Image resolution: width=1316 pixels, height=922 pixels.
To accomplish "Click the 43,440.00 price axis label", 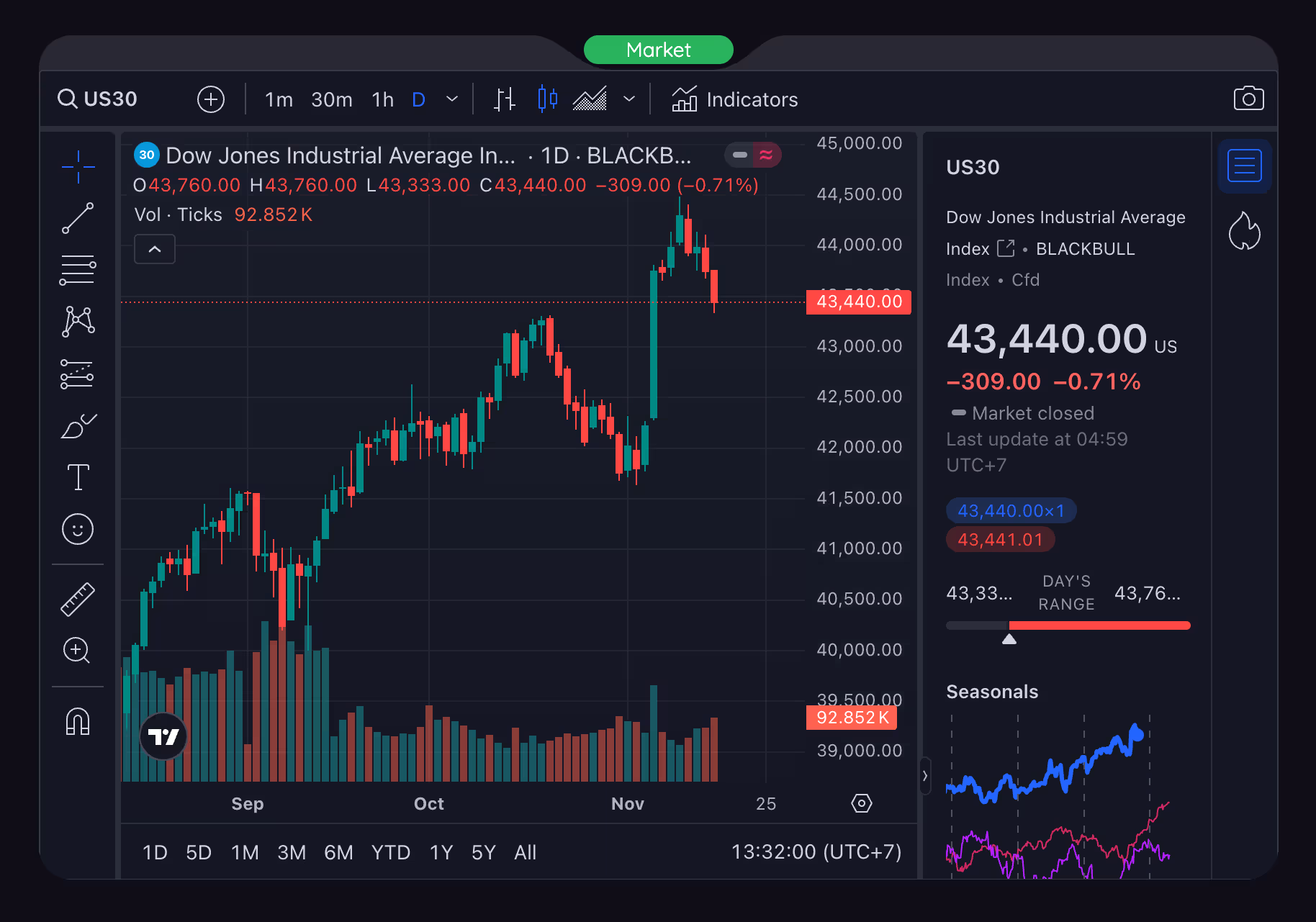I will pyautogui.click(x=859, y=302).
